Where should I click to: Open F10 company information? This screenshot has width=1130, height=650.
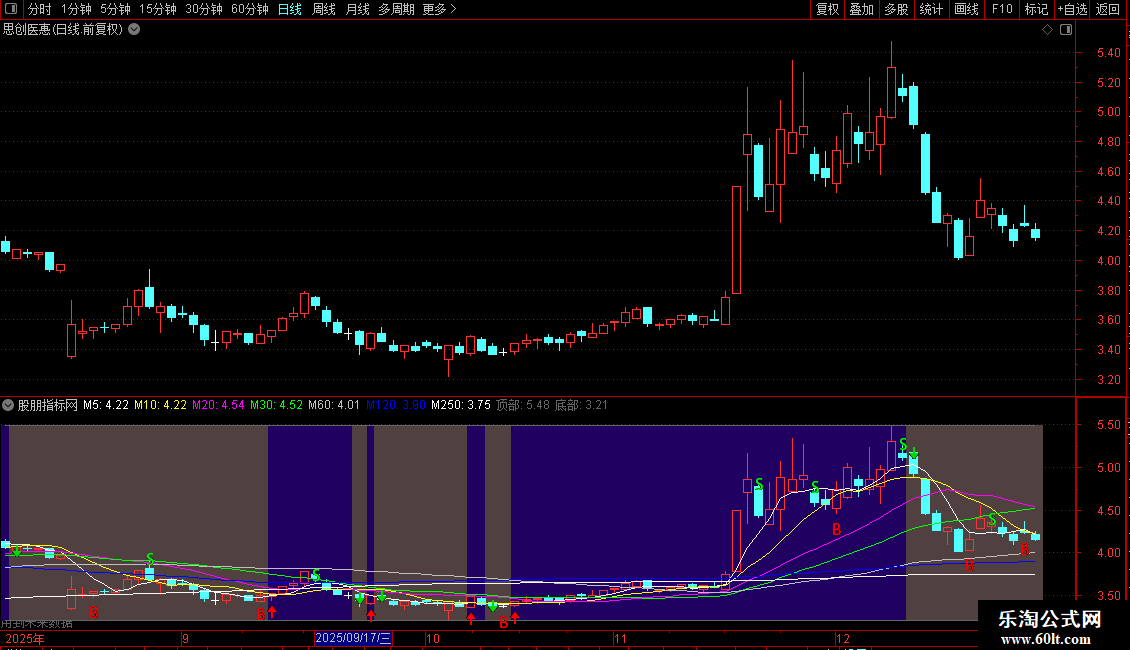click(1002, 9)
